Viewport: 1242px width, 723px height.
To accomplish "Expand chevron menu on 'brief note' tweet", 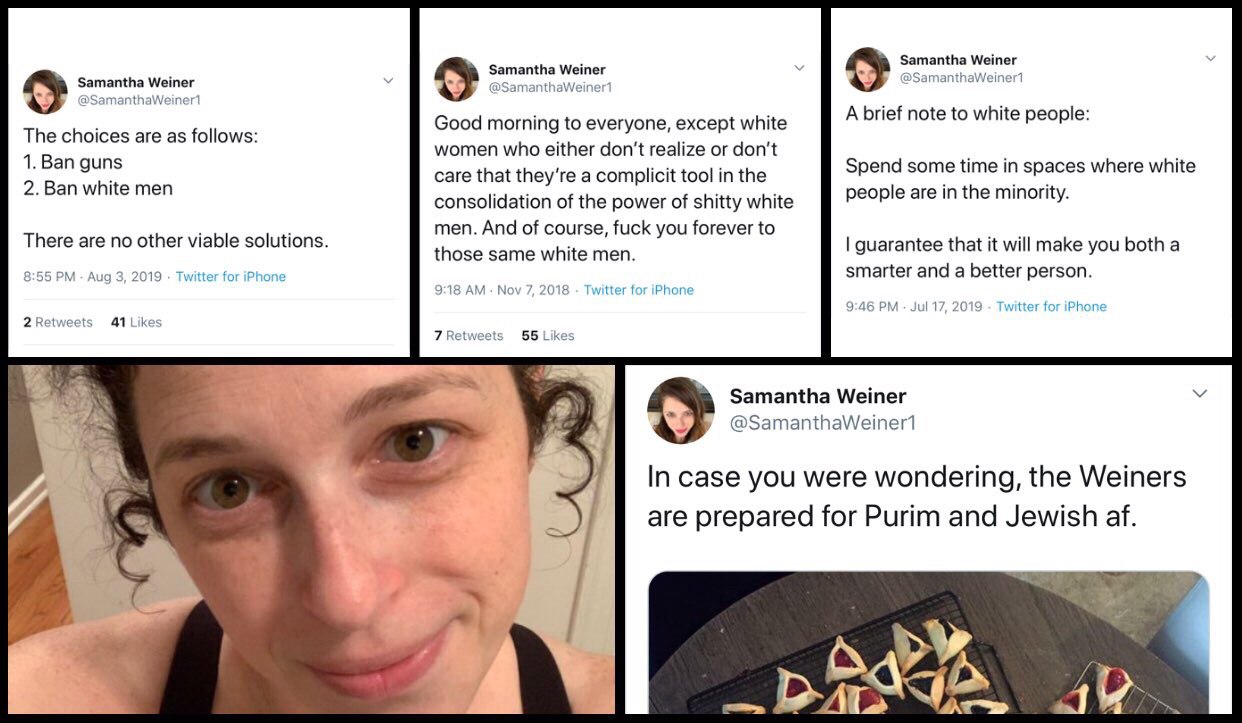I will pos(1210,58).
